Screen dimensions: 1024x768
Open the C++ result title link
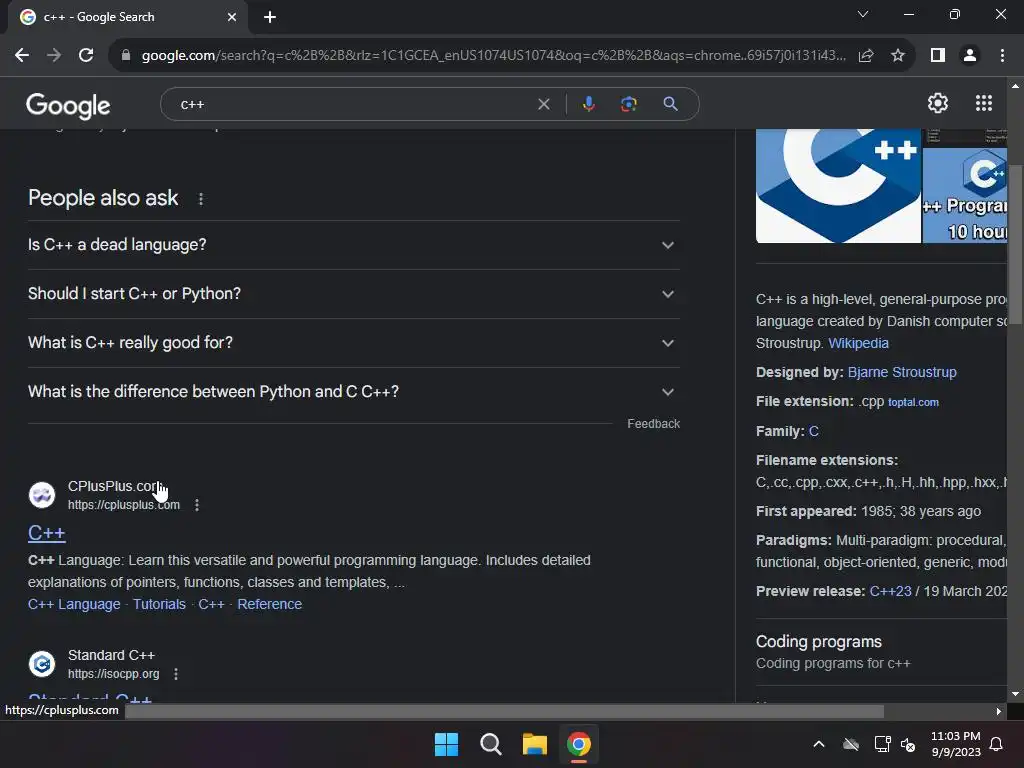click(x=47, y=533)
